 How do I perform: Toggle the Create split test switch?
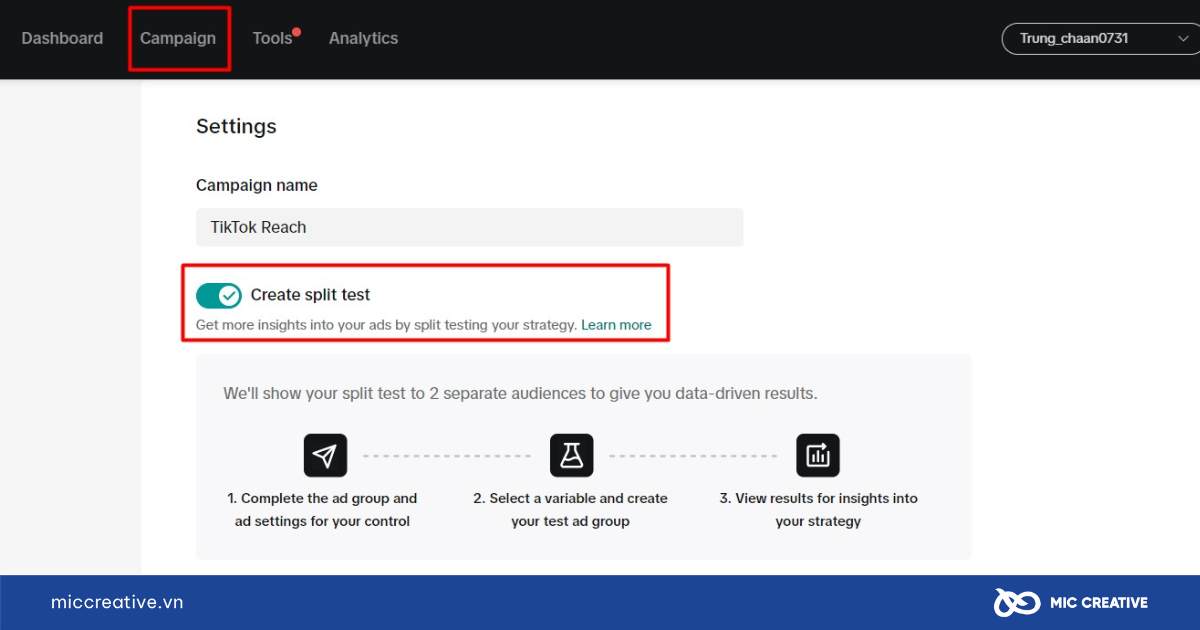219,295
